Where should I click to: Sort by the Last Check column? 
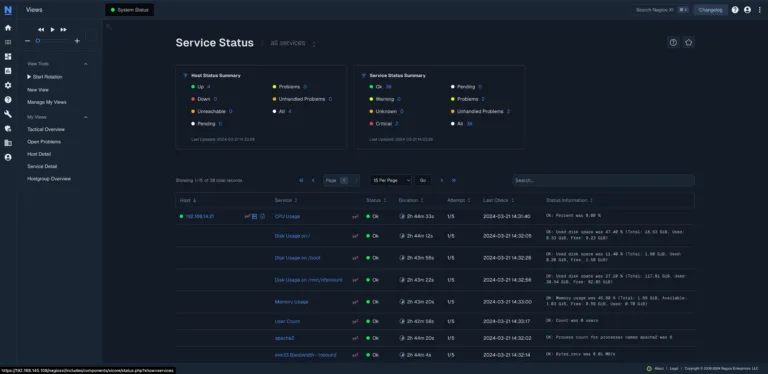(x=499, y=201)
